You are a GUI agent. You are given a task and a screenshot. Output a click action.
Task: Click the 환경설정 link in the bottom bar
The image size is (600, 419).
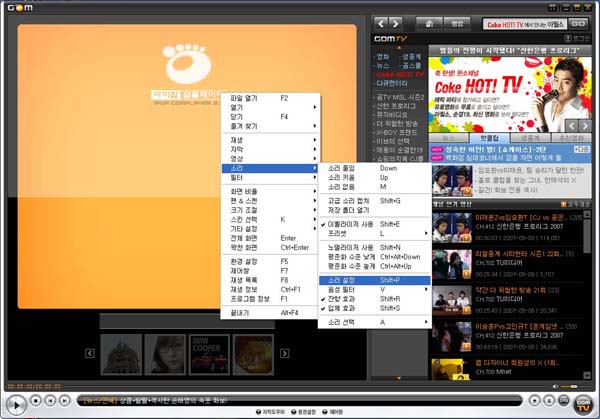pos(304,412)
